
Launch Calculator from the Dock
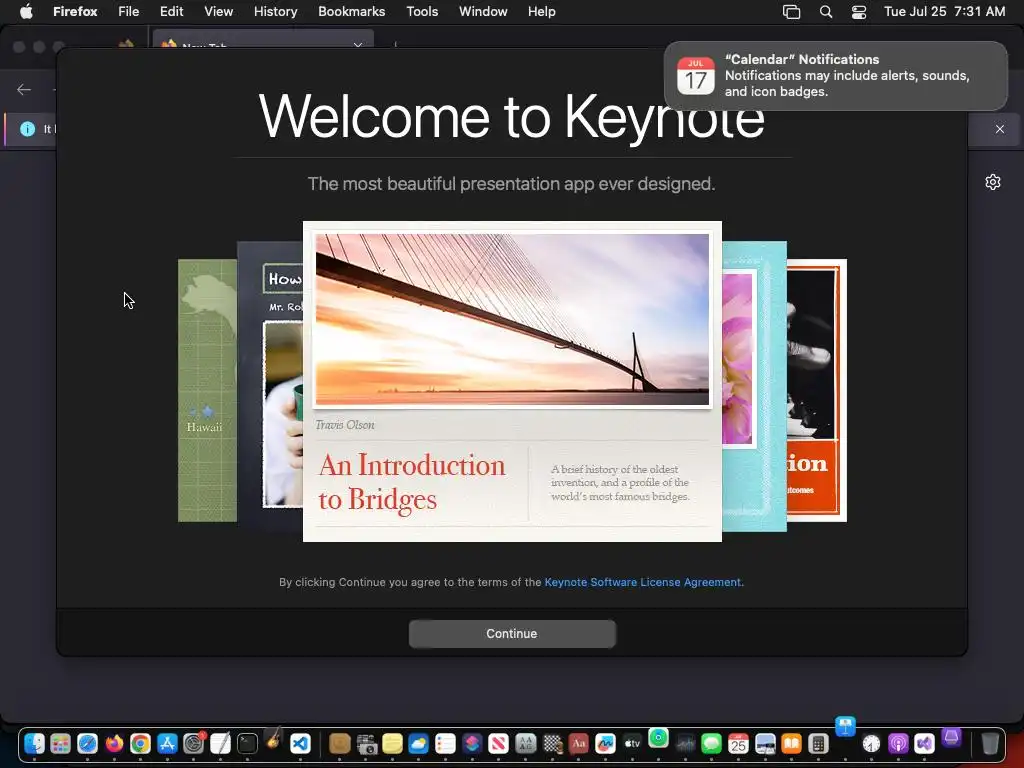[818, 743]
